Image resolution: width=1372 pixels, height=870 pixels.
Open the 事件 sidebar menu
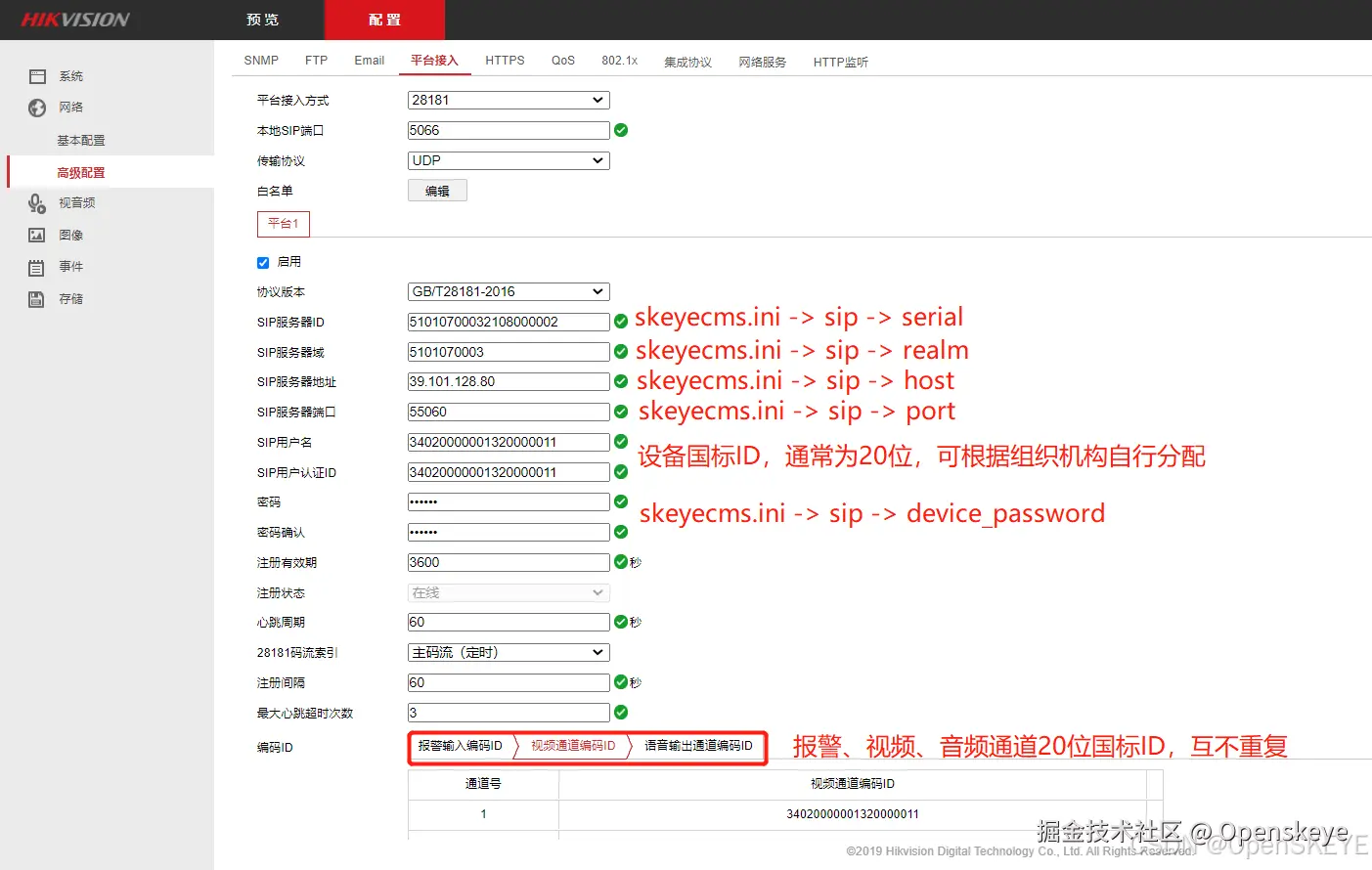[71, 267]
